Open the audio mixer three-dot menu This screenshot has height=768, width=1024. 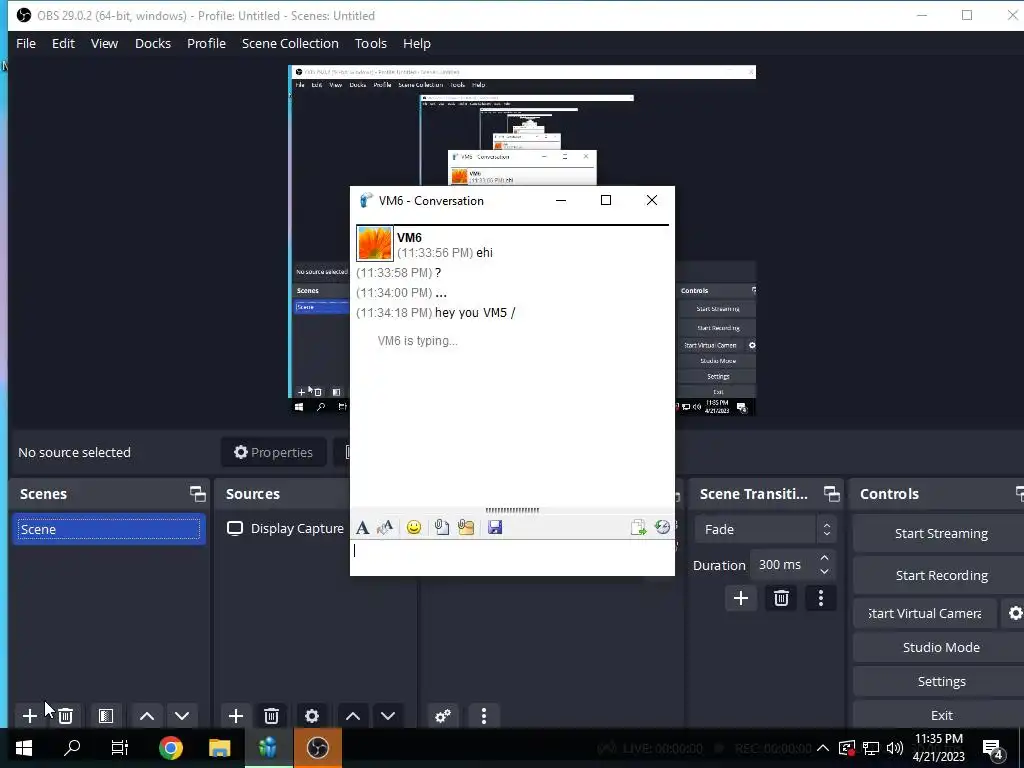[483, 716]
